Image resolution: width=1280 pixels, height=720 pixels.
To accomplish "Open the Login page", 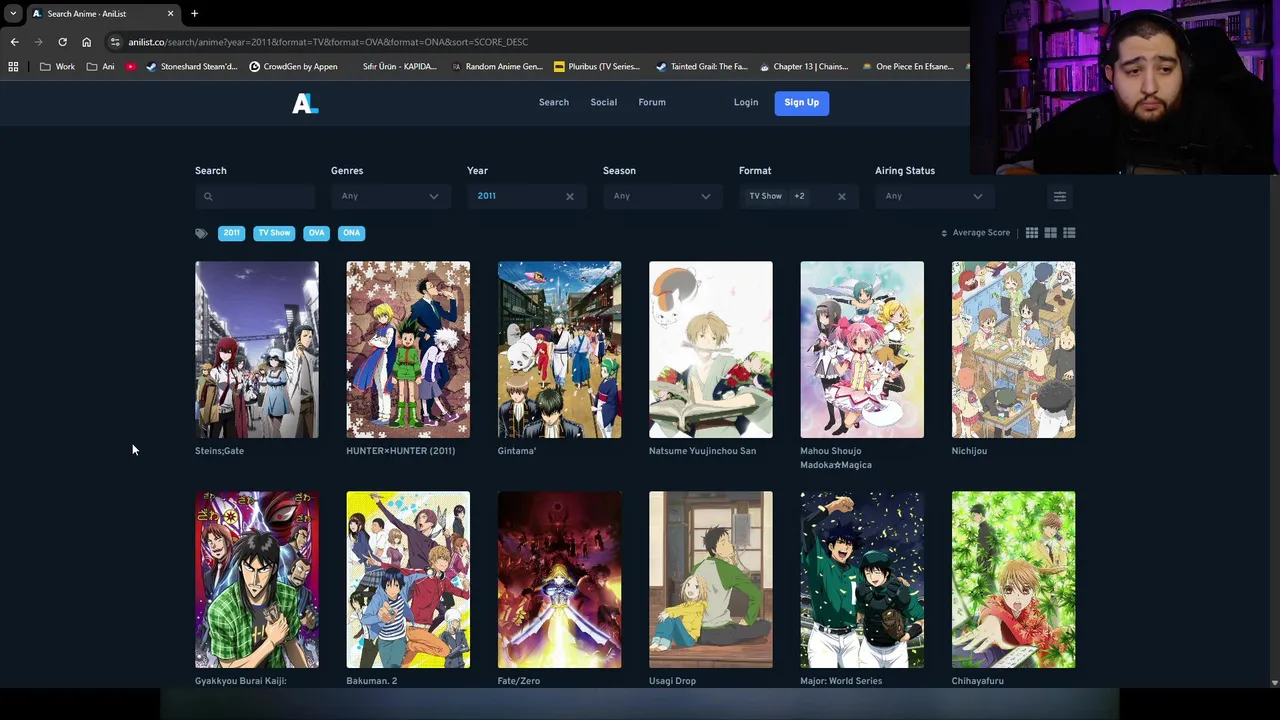I will (746, 102).
